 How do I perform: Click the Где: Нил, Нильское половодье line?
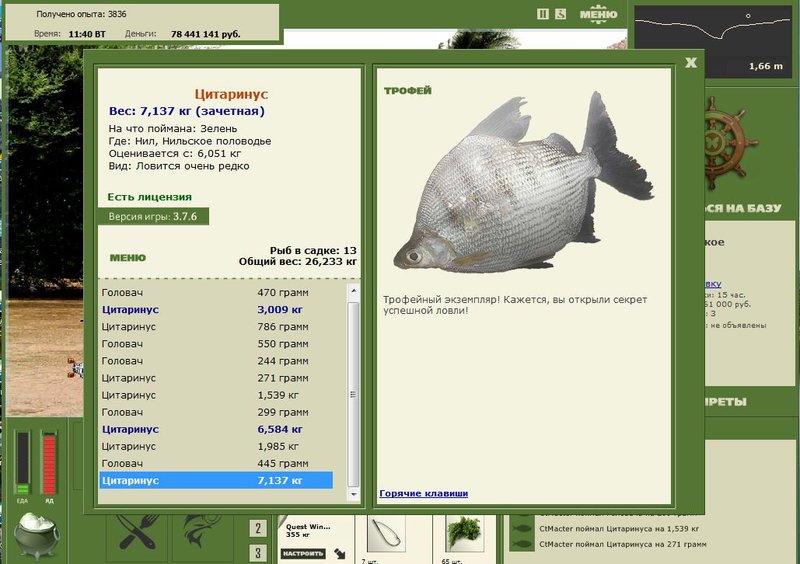coord(190,141)
